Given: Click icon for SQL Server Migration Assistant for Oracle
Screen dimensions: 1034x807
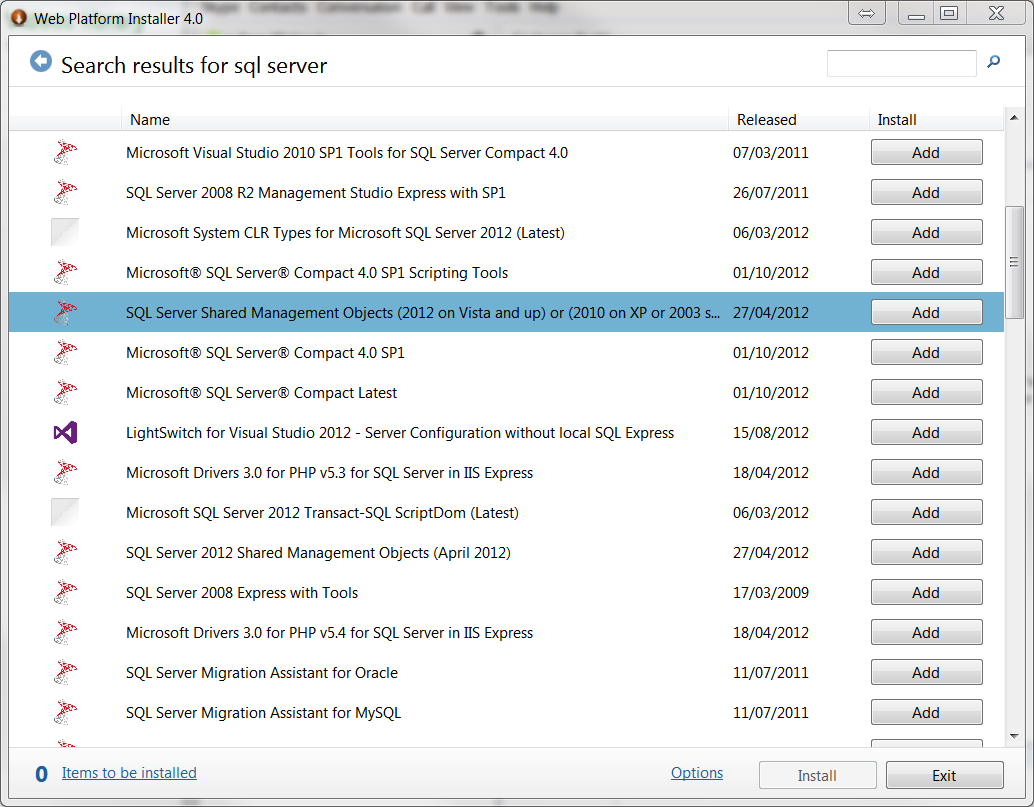Looking at the screenshot, I should [65, 673].
